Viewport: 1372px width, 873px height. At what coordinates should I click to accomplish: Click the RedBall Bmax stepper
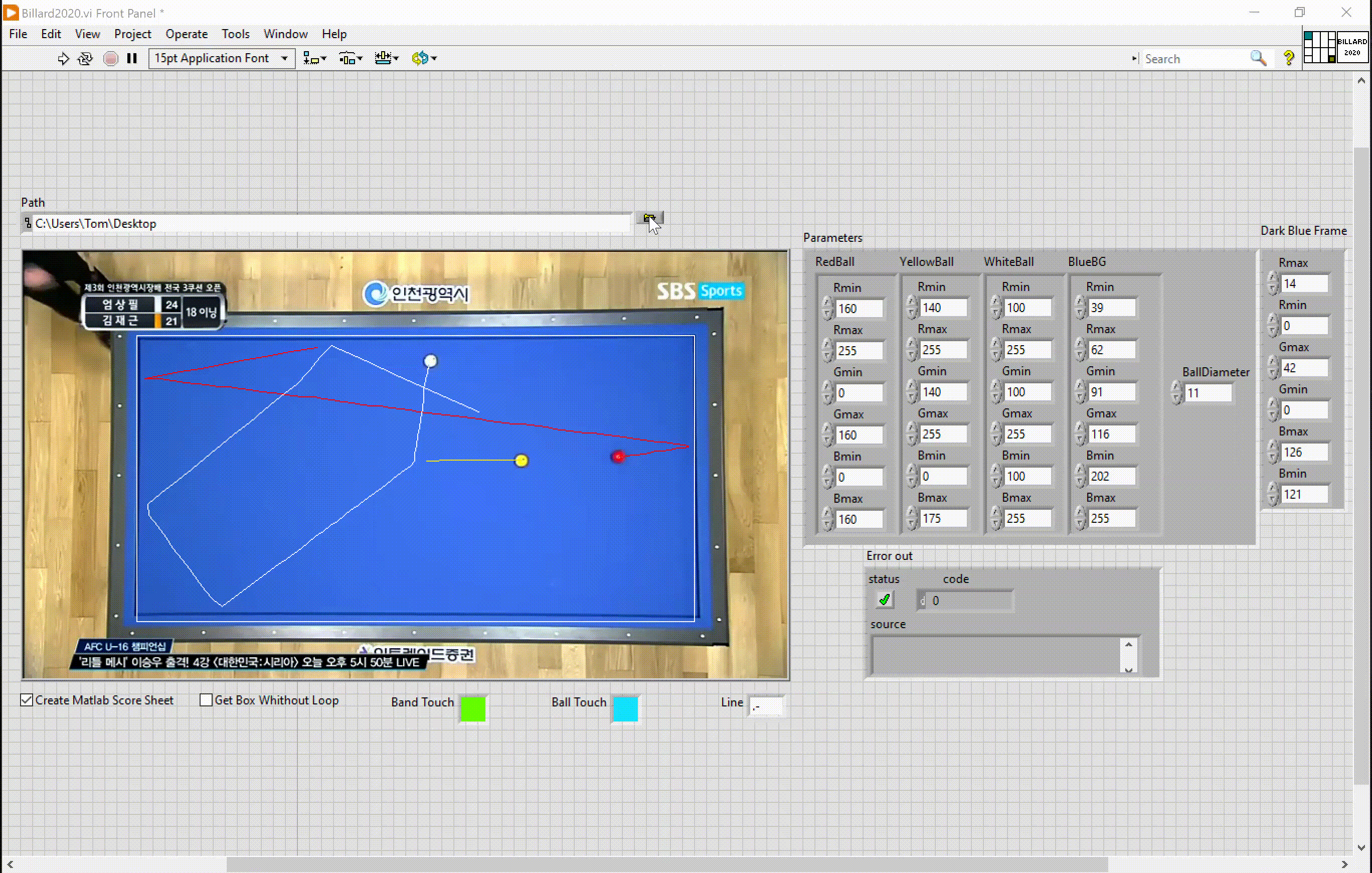tap(828, 519)
